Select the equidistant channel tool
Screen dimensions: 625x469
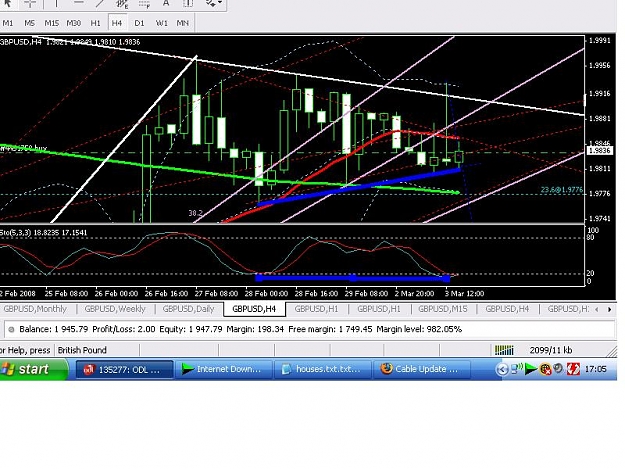pos(122,4)
